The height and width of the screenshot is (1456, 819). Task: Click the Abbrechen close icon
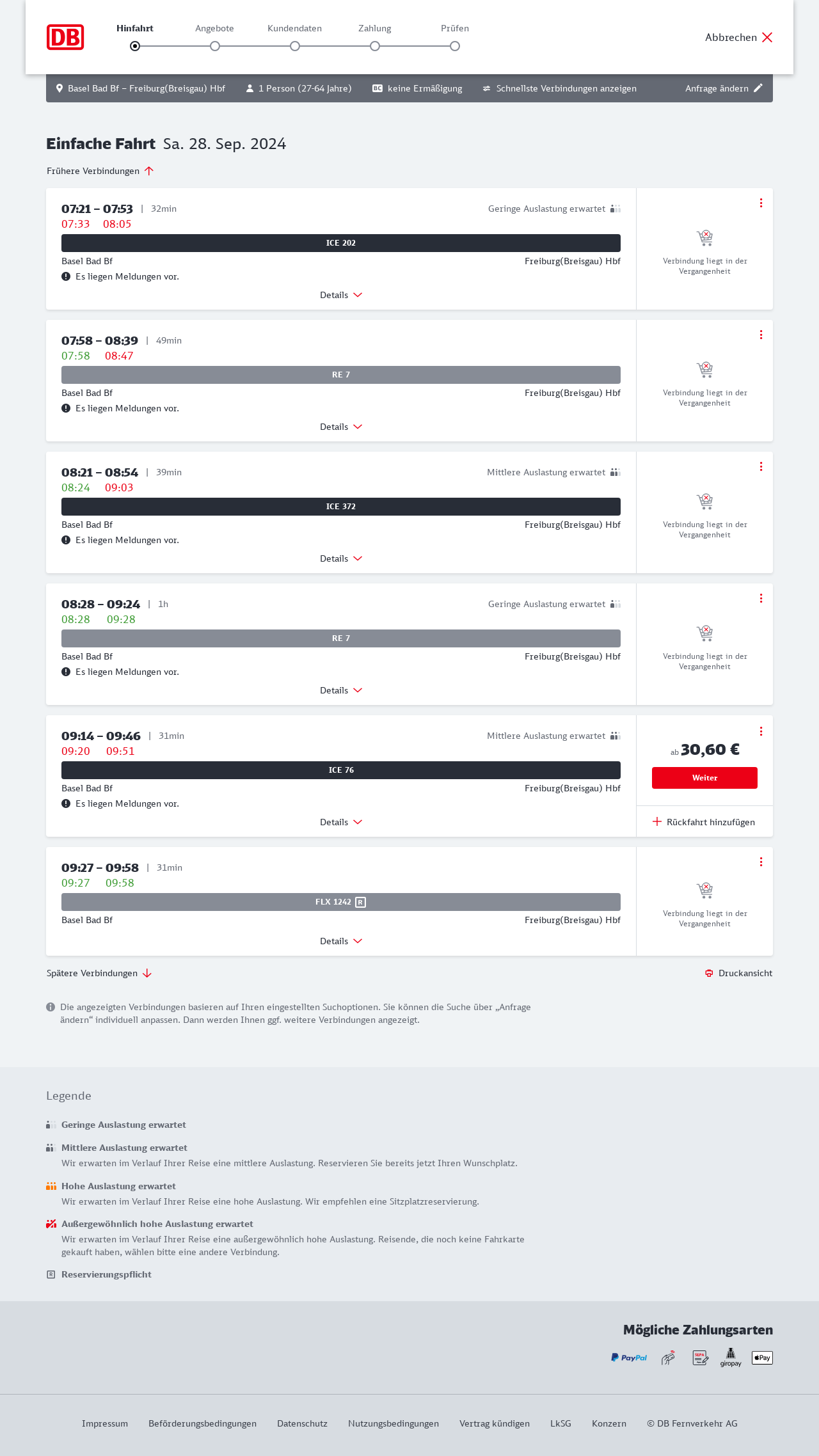tap(767, 37)
